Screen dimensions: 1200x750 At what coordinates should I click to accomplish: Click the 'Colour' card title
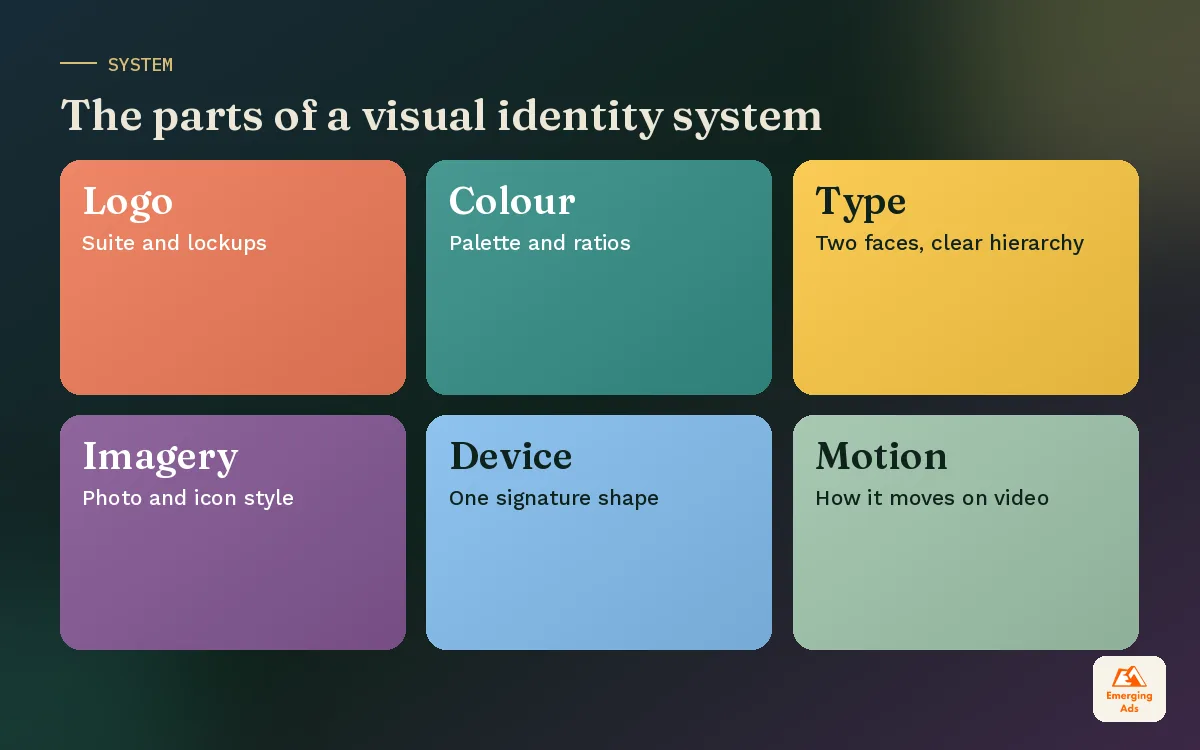512,202
